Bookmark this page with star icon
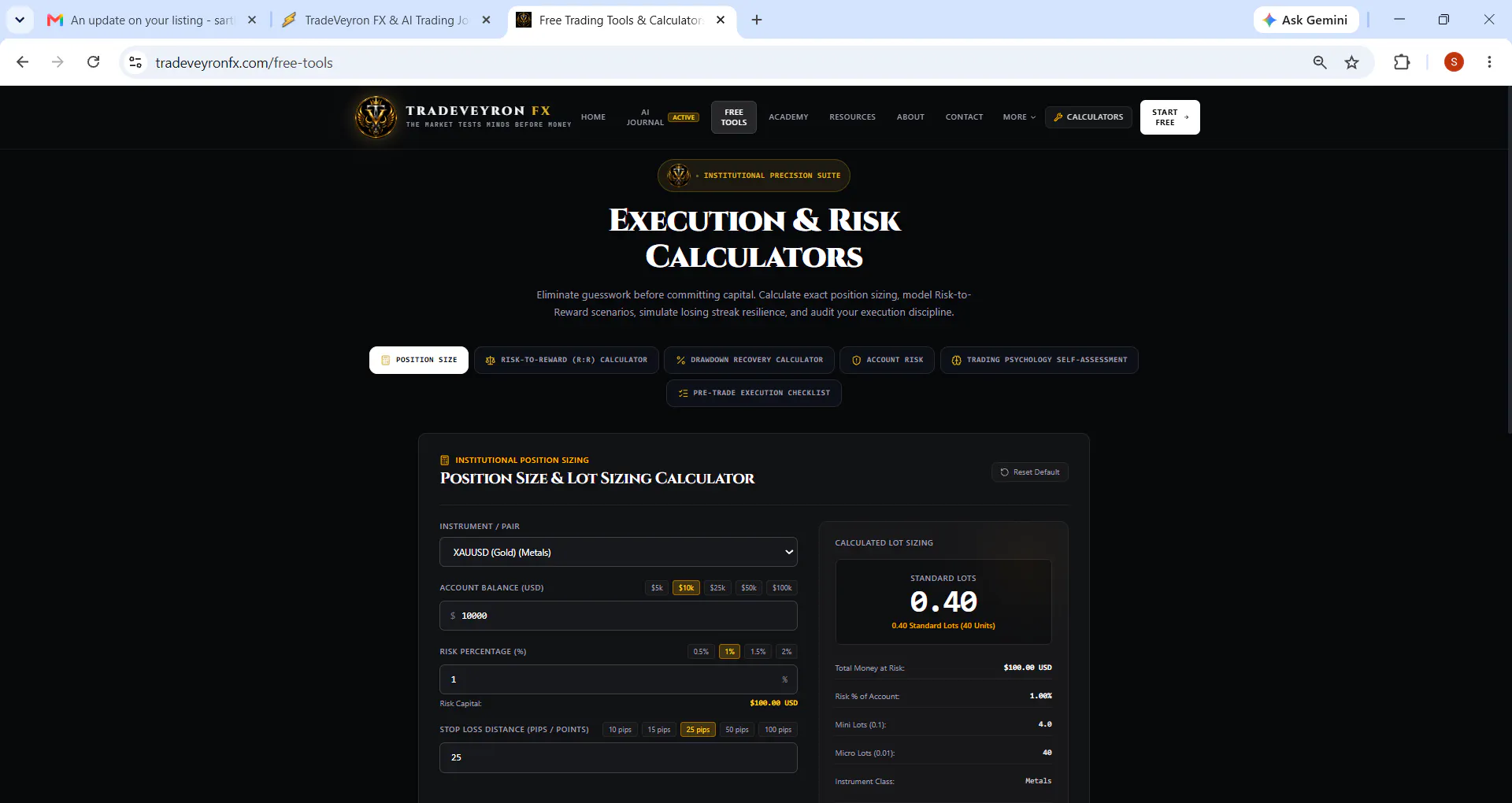Viewport: 1512px width, 803px height. [x=1352, y=62]
